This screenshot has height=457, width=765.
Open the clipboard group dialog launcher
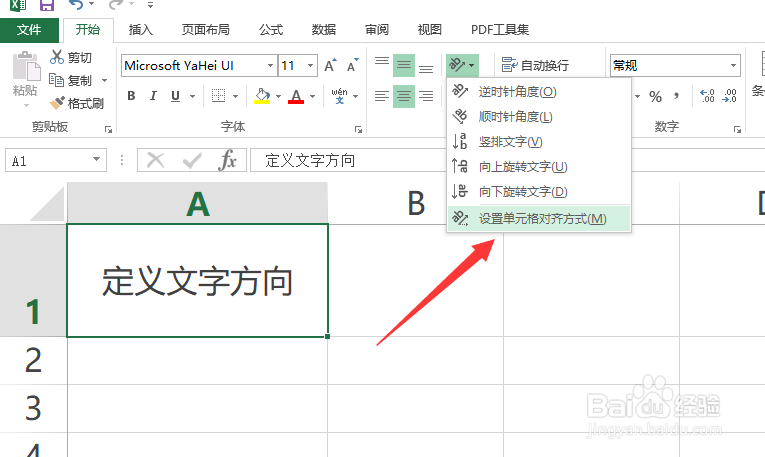(108, 129)
